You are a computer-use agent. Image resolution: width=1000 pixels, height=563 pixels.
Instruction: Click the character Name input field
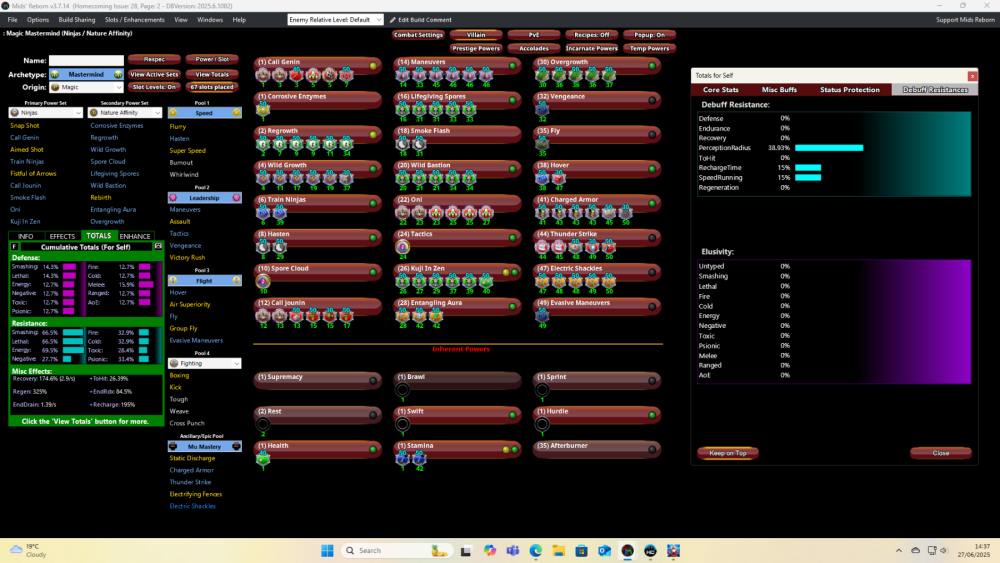86,61
